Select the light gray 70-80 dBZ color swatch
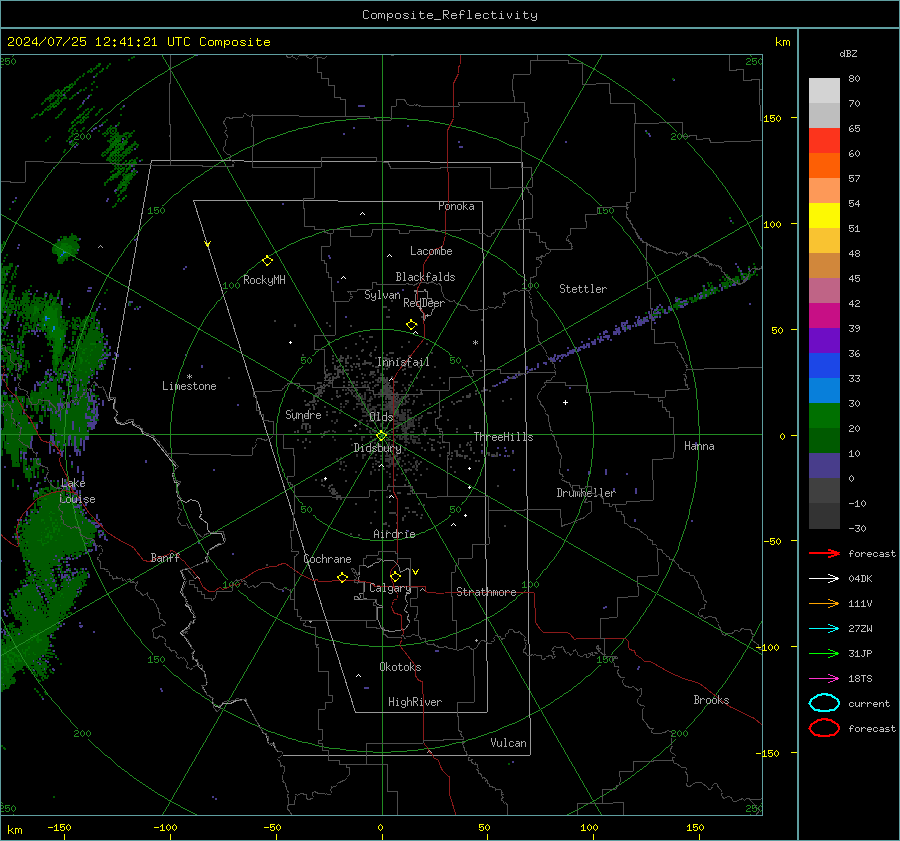 (x=824, y=91)
